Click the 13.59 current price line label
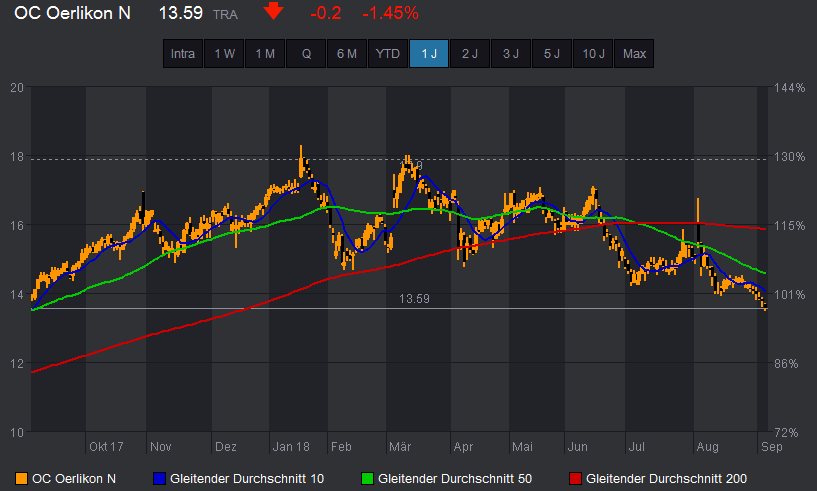Screen dimensions: 817x491 [x=415, y=299]
